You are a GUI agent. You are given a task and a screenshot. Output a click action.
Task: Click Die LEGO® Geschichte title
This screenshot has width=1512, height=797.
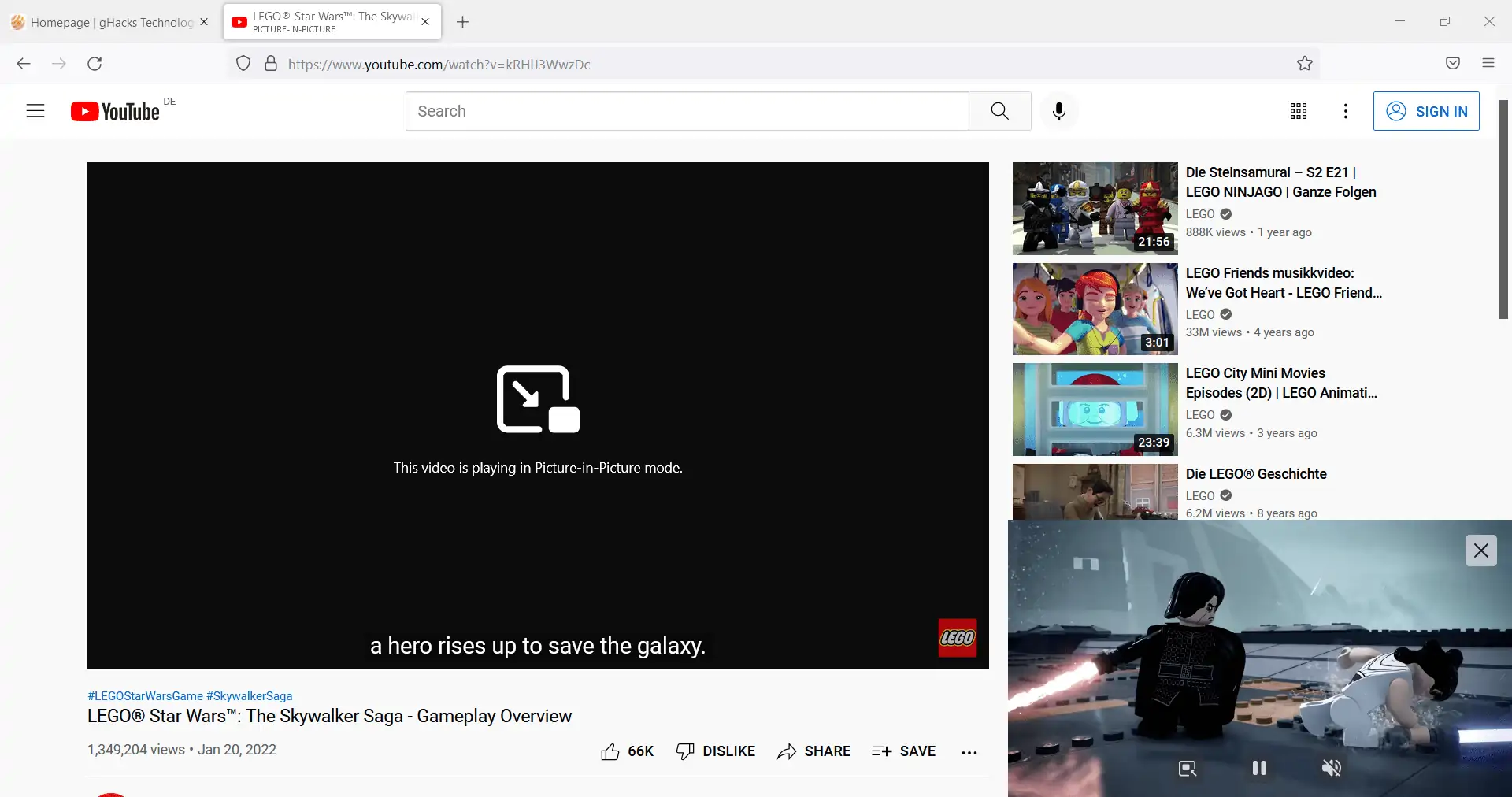[x=1256, y=474]
